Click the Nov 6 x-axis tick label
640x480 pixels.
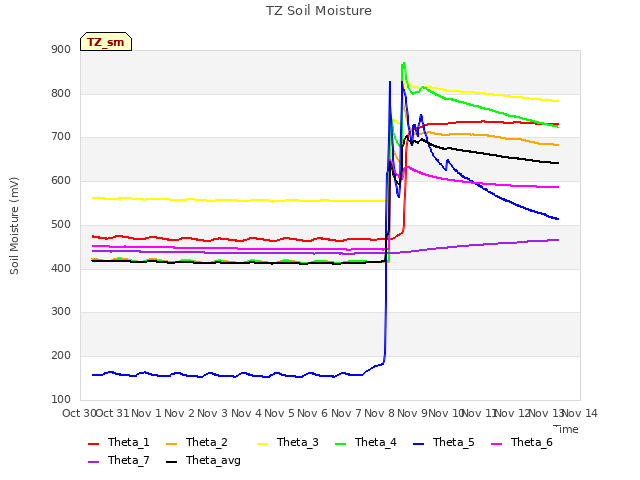(313, 413)
